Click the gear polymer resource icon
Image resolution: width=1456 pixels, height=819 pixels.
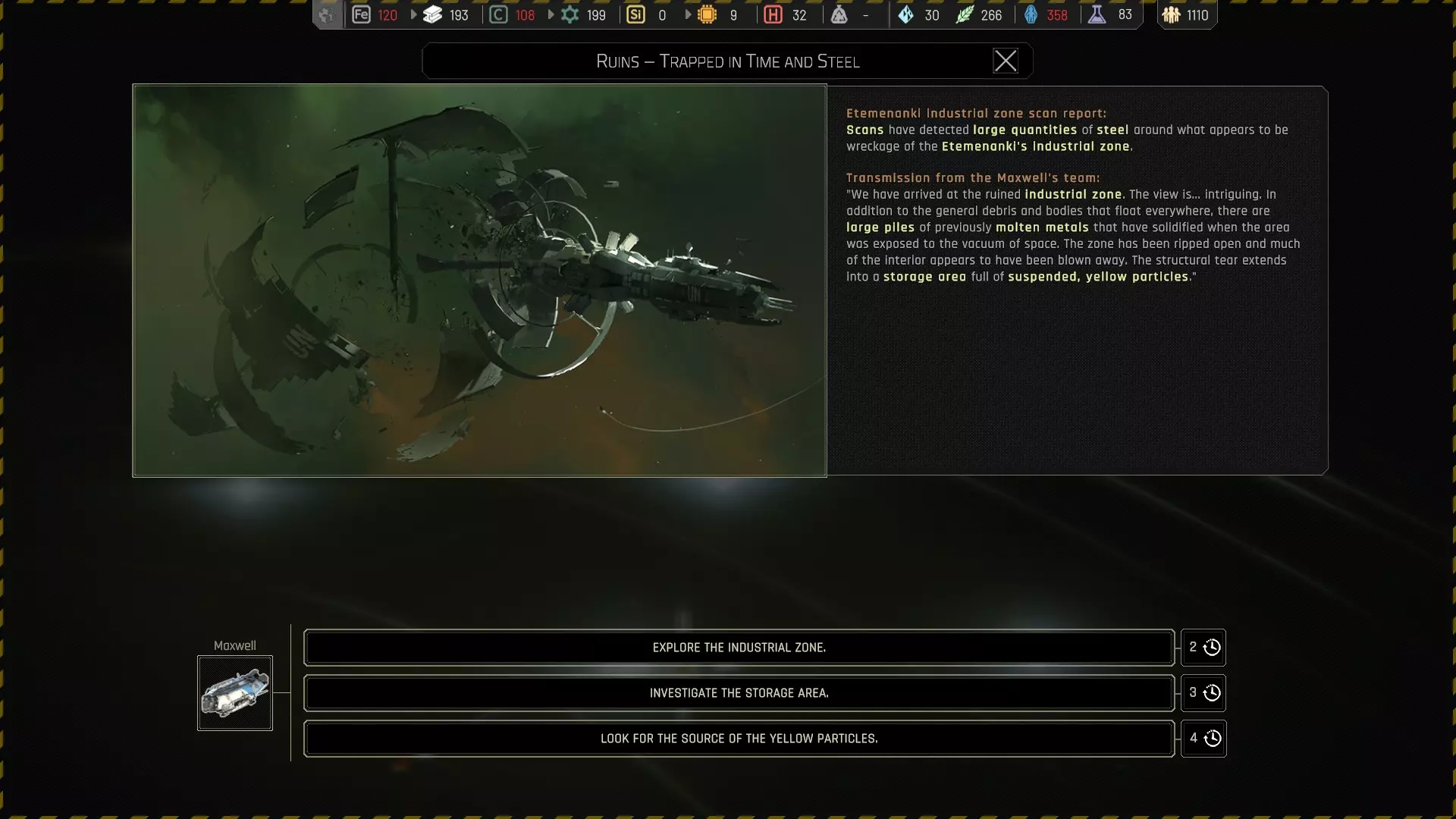[x=570, y=14]
